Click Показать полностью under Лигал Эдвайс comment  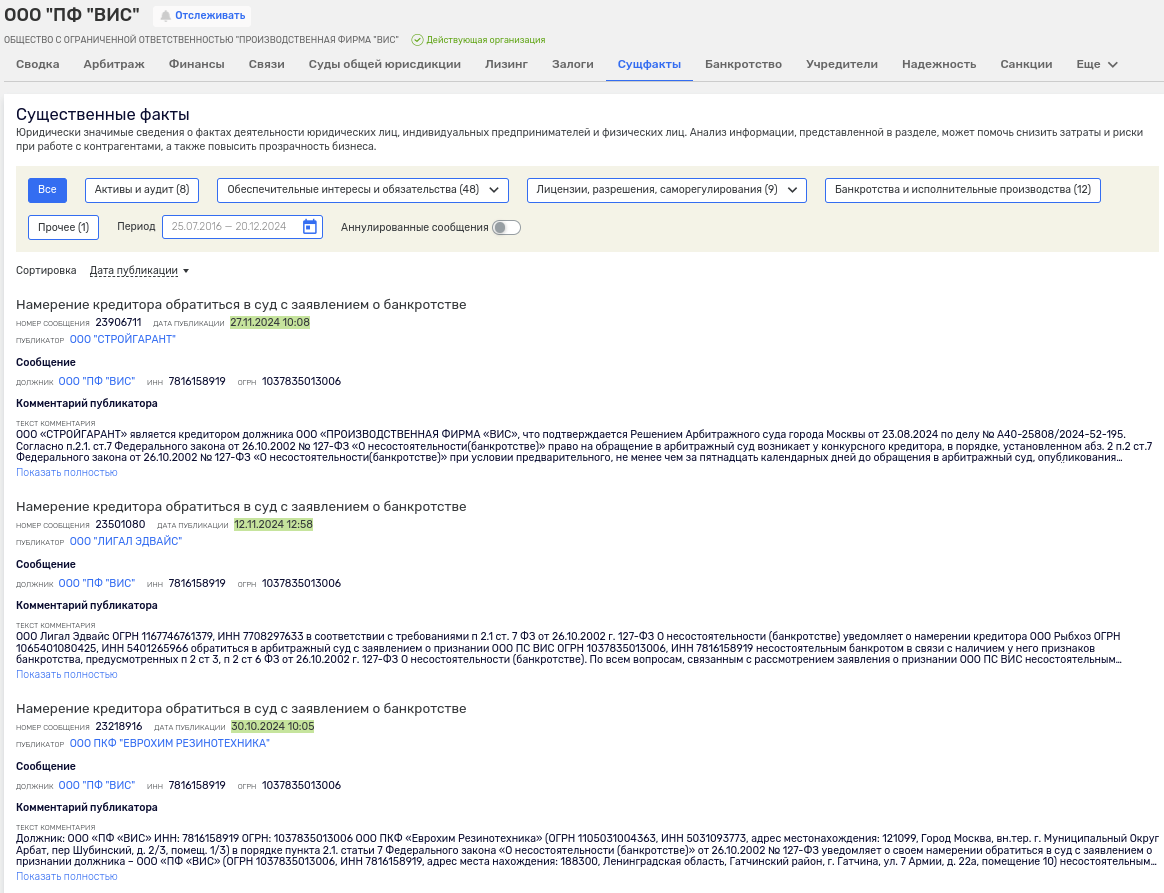coord(67,674)
